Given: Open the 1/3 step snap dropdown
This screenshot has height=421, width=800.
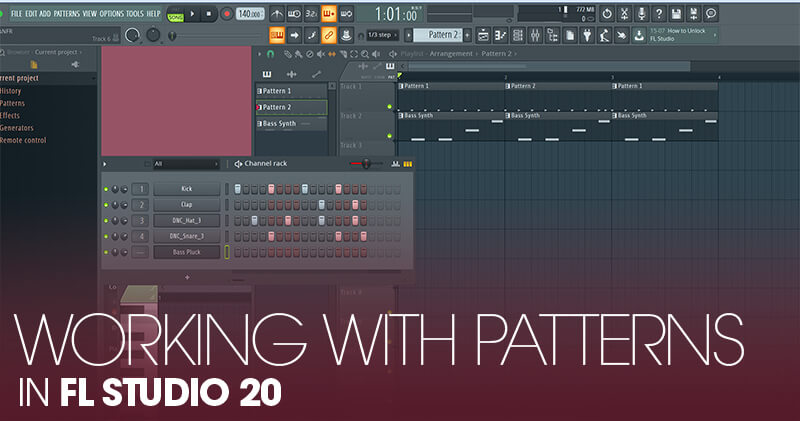Looking at the screenshot, I should click(x=383, y=35).
